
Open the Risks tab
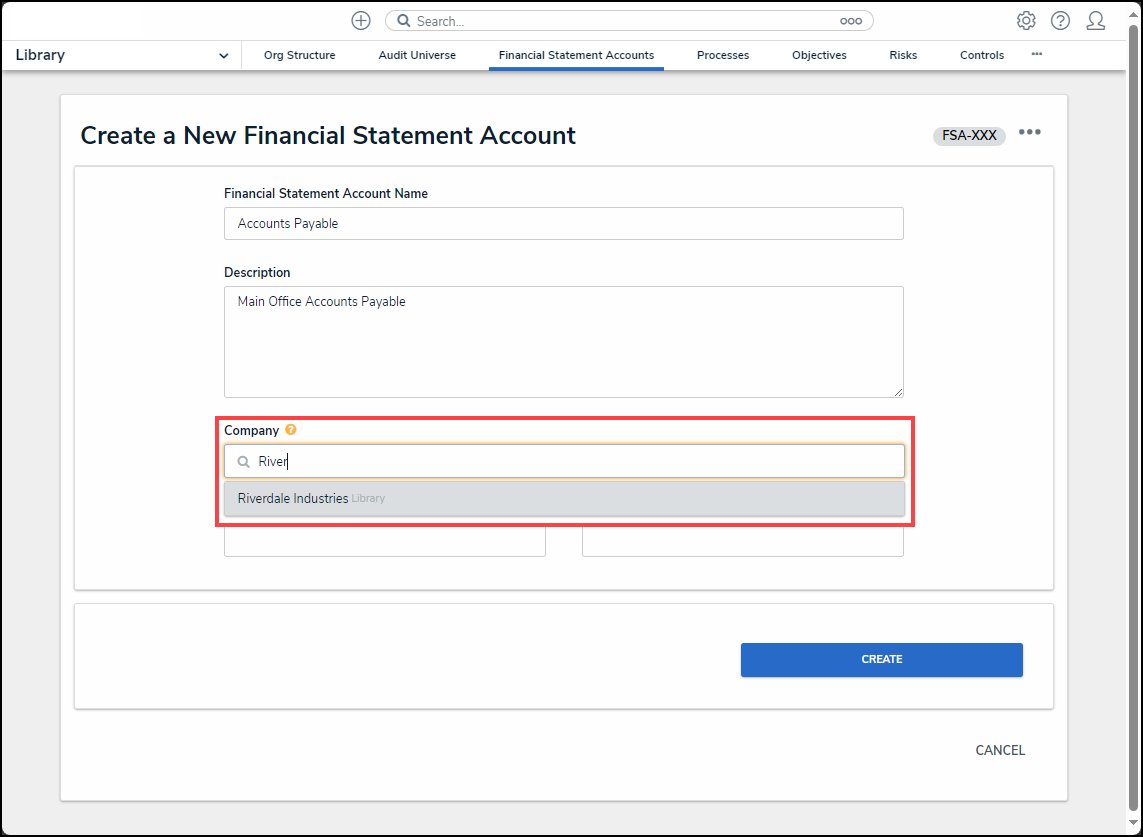point(903,55)
